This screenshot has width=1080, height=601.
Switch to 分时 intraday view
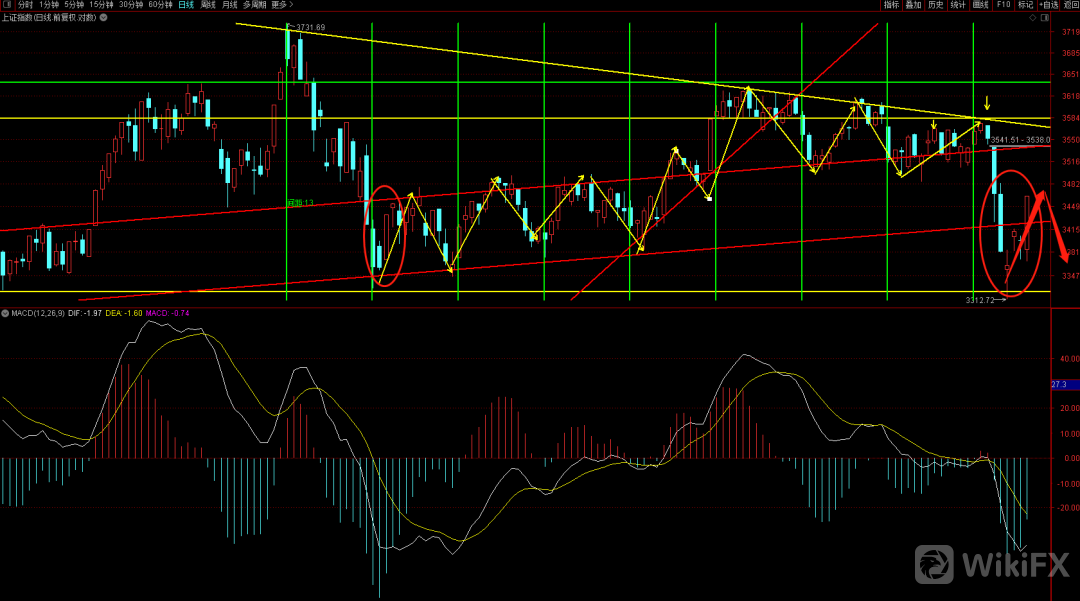25,5
